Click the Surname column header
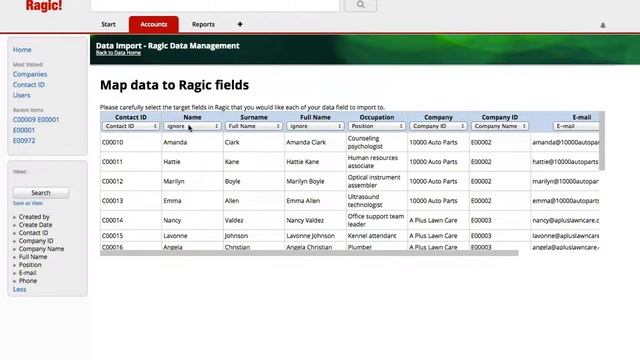 point(254,117)
